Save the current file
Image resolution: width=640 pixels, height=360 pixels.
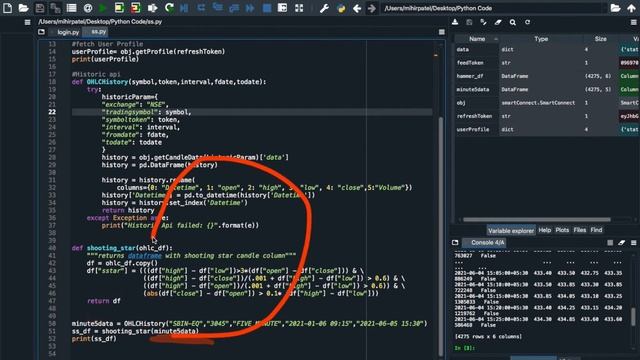[40, 8]
